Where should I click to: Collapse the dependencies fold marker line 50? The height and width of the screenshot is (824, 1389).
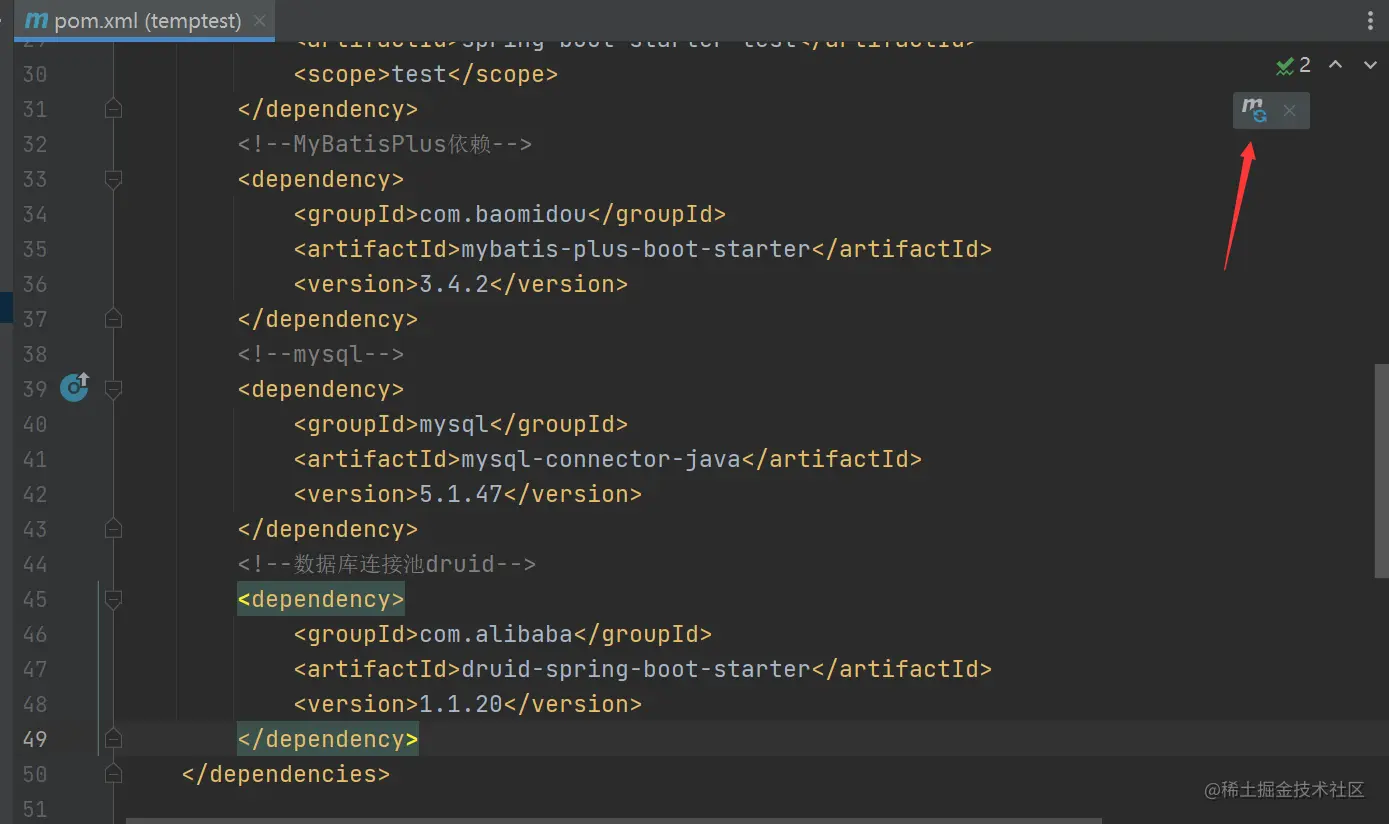113,773
